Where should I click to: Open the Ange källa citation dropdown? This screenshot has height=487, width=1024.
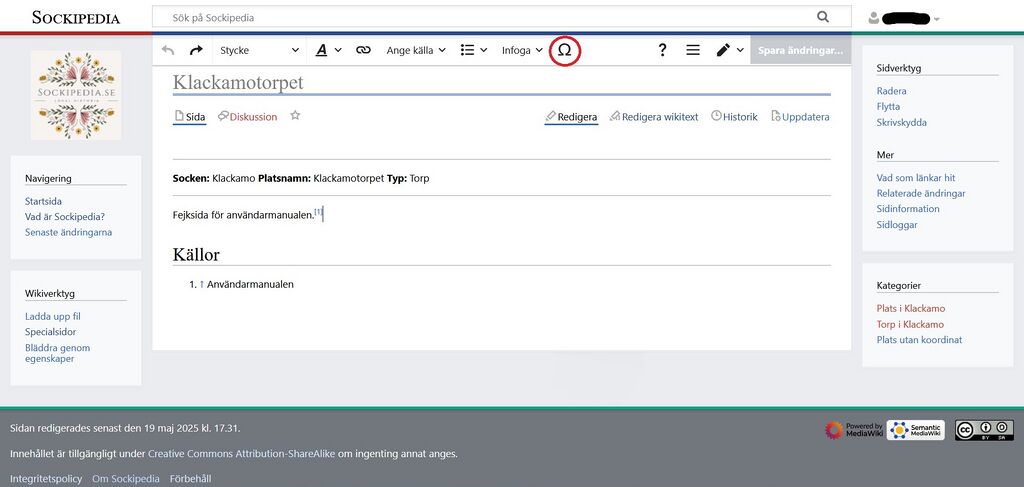[x=416, y=50]
